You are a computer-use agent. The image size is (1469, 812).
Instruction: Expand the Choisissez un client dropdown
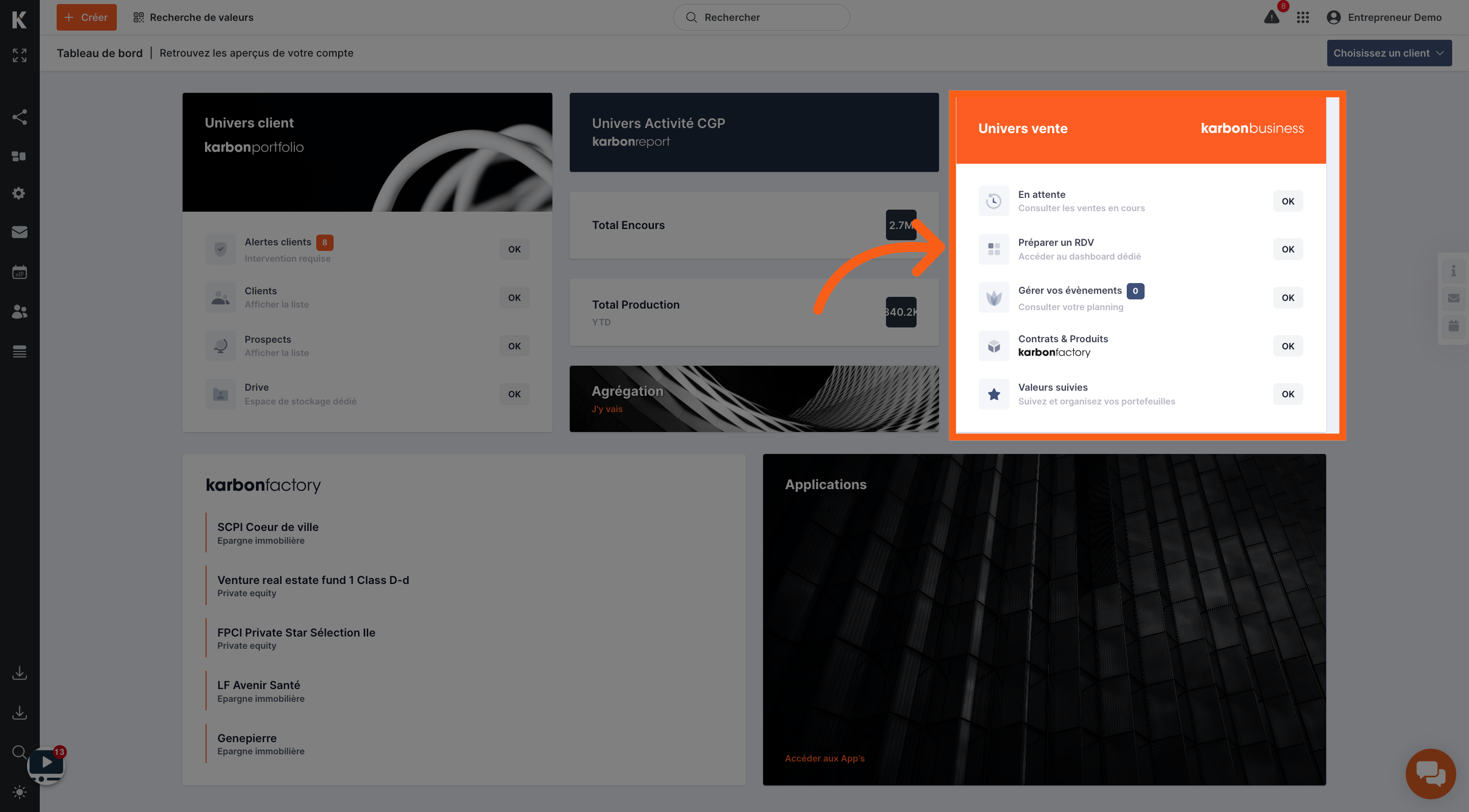[1389, 53]
